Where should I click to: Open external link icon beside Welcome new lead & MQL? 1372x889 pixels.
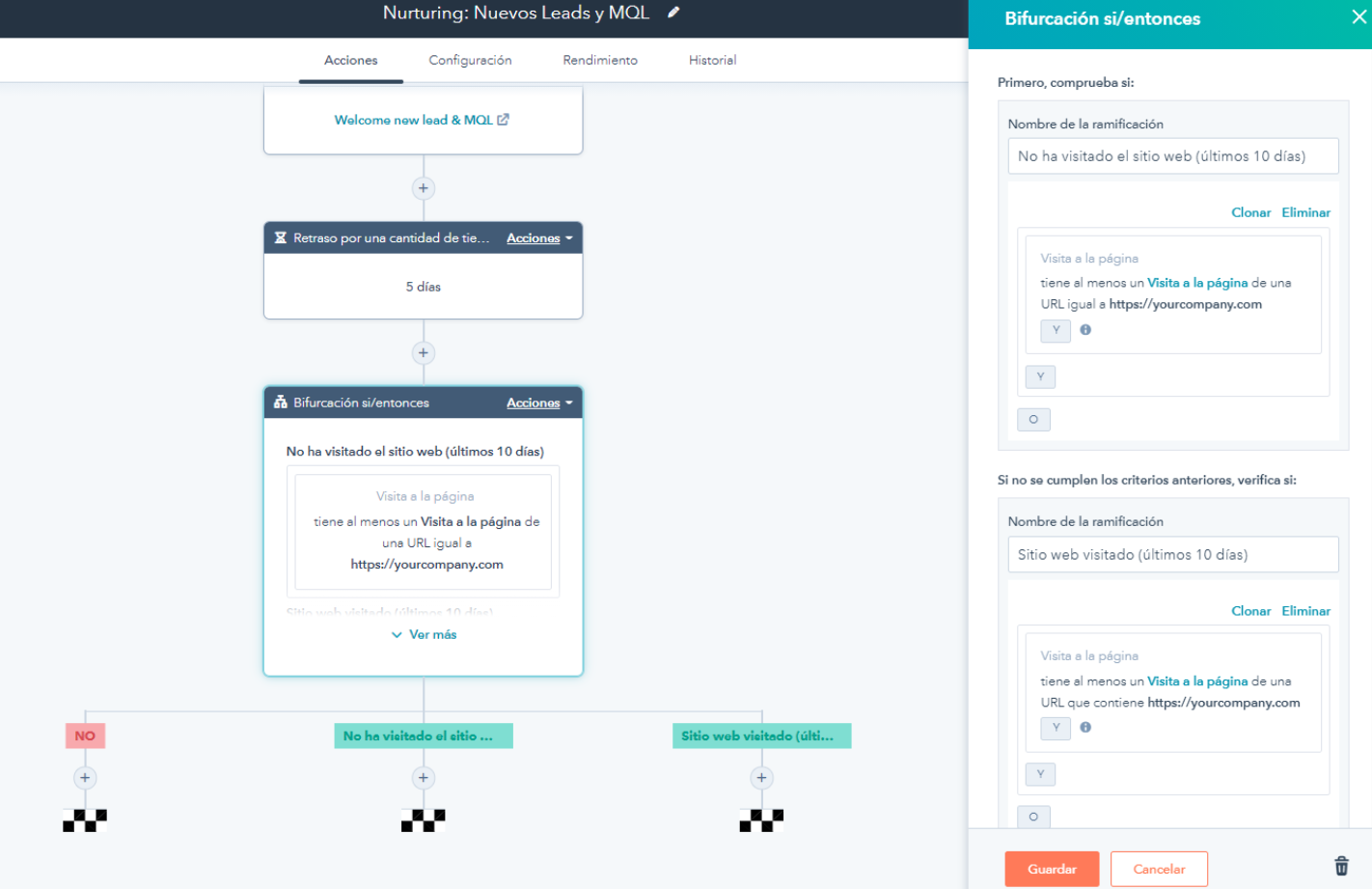[x=503, y=120]
